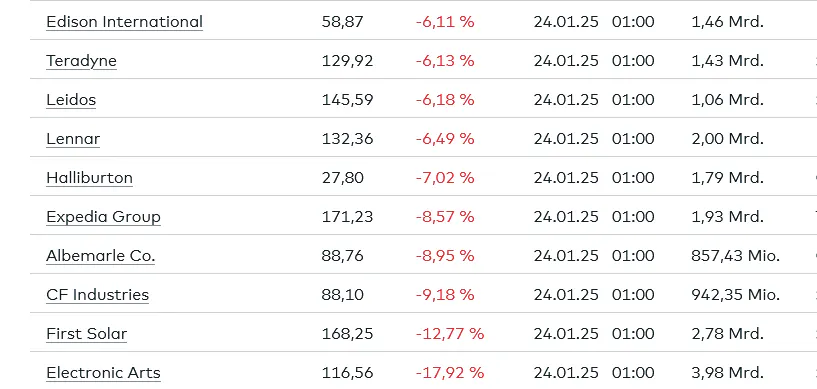817x389 pixels.
Task: Select the Expedia Group link
Action: click(x=103, y=217)
